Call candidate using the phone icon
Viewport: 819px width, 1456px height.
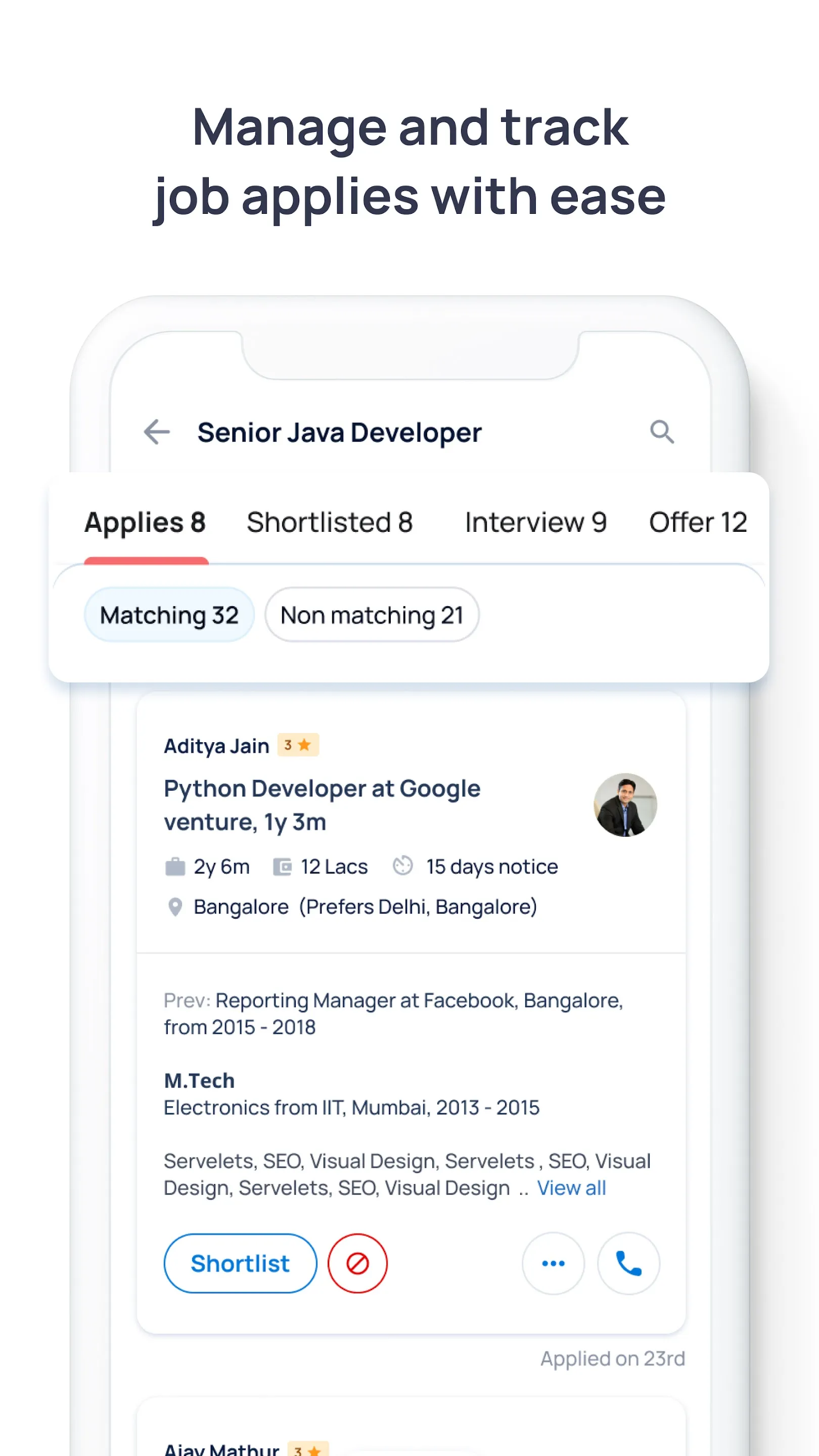click(x=628, y=1263)
